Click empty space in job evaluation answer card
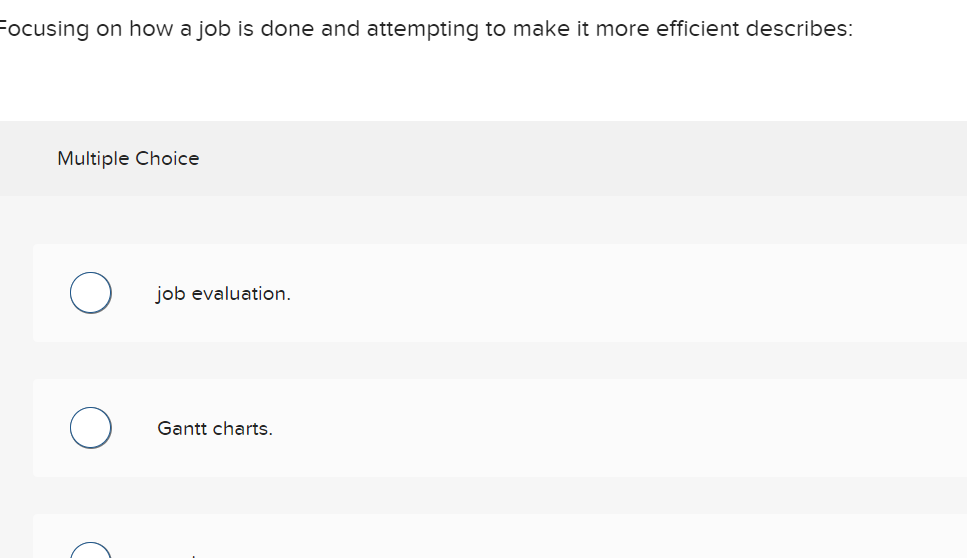Viewport: 967px width, 558px height. (600, 293)
